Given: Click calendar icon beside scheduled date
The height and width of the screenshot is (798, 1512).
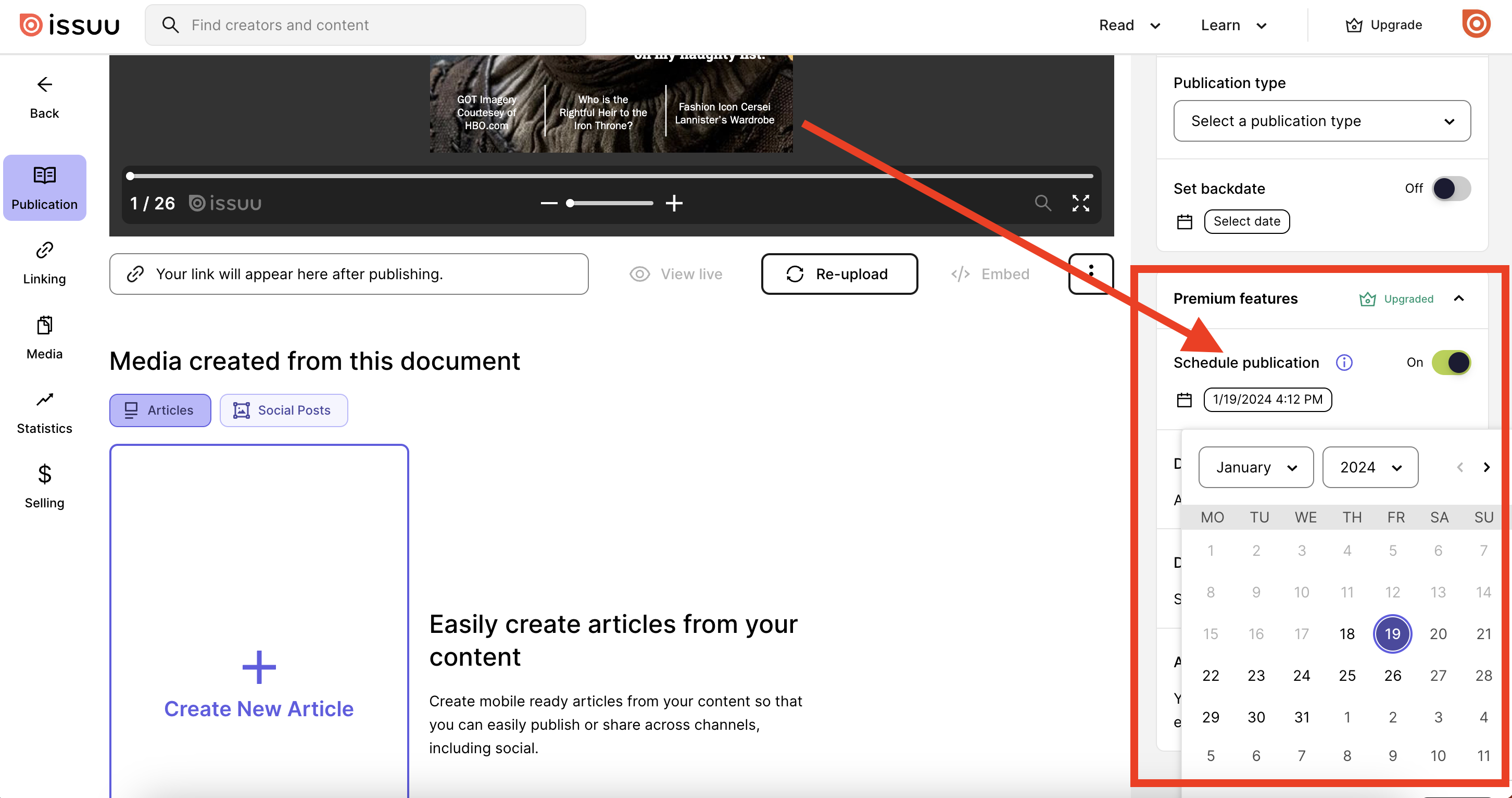Looking at the screenshot, I should point(1184,400).
